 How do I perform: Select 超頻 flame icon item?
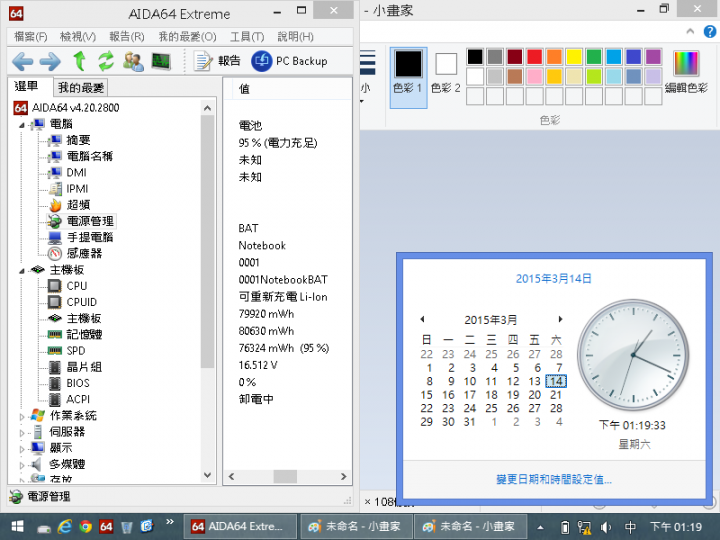tap(78, 205)
